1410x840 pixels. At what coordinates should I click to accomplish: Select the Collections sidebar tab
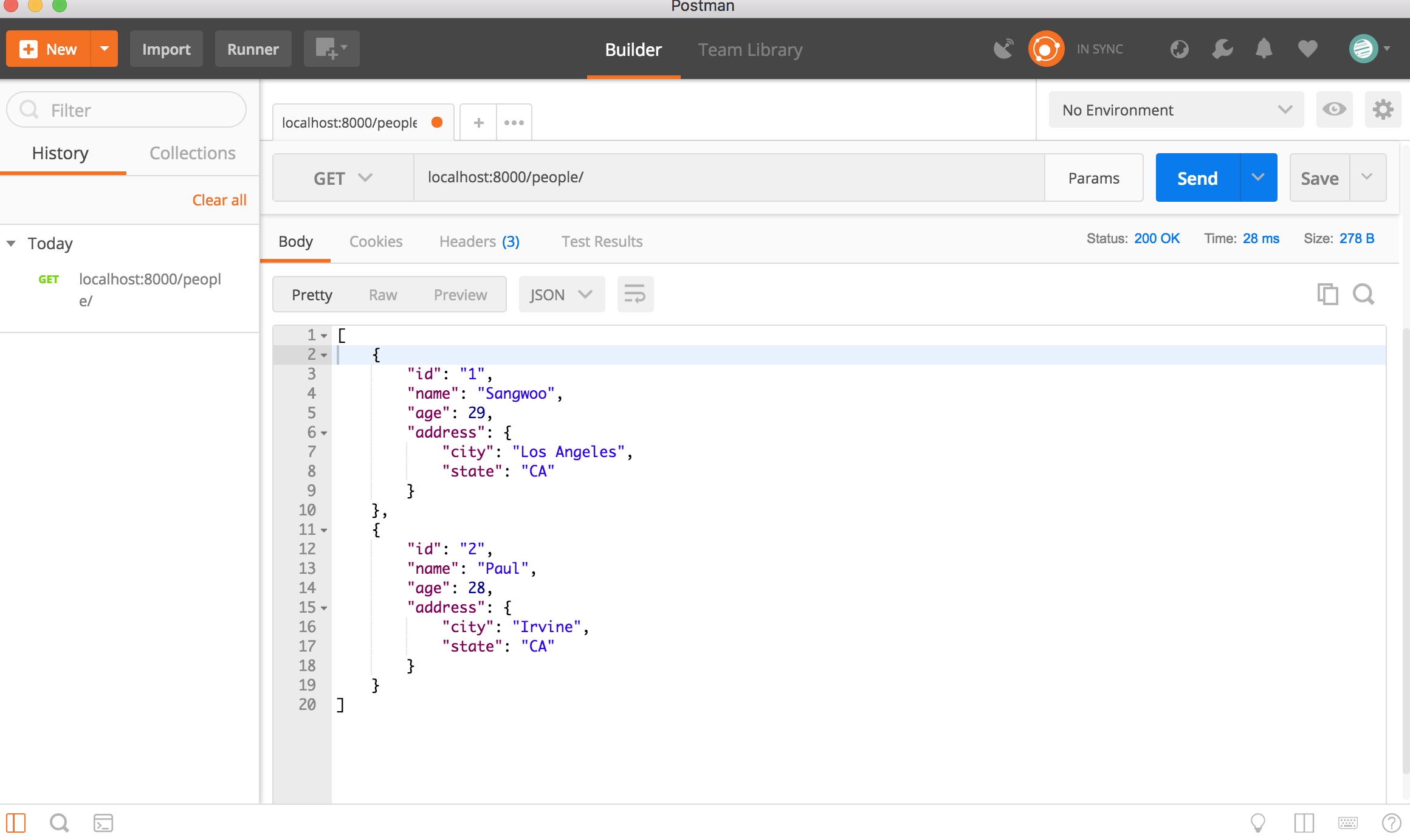click(x=193, y=153)
